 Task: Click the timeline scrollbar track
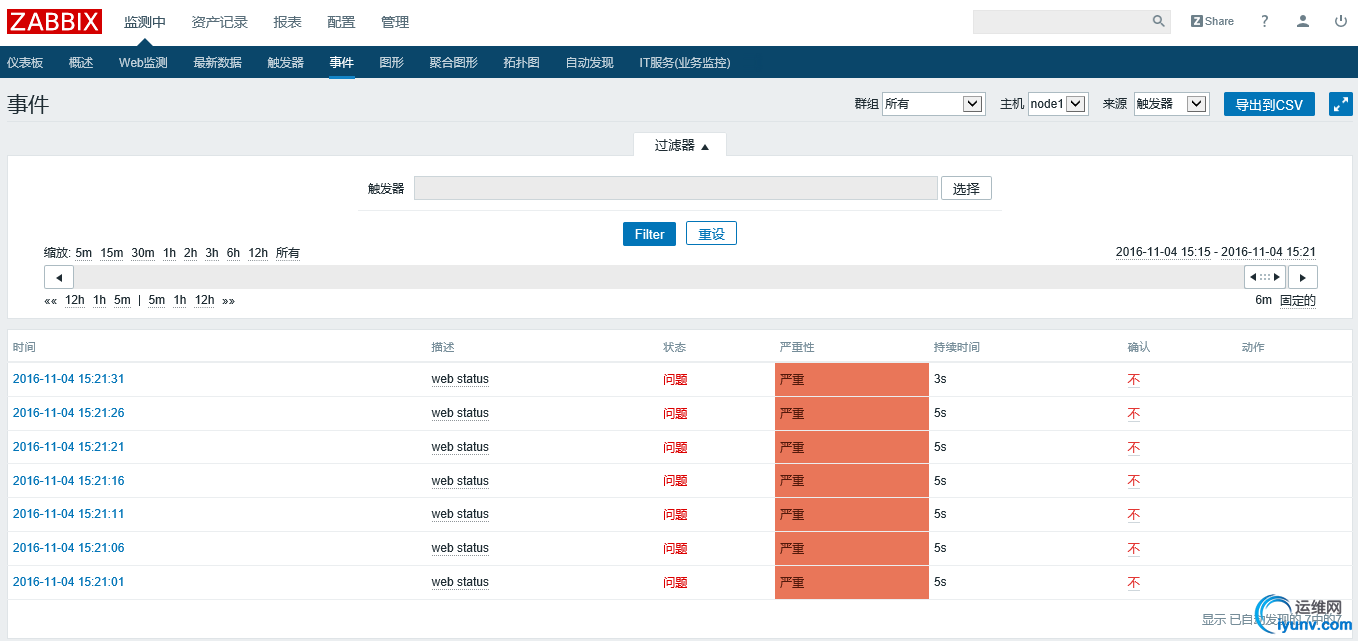[658, 277]
